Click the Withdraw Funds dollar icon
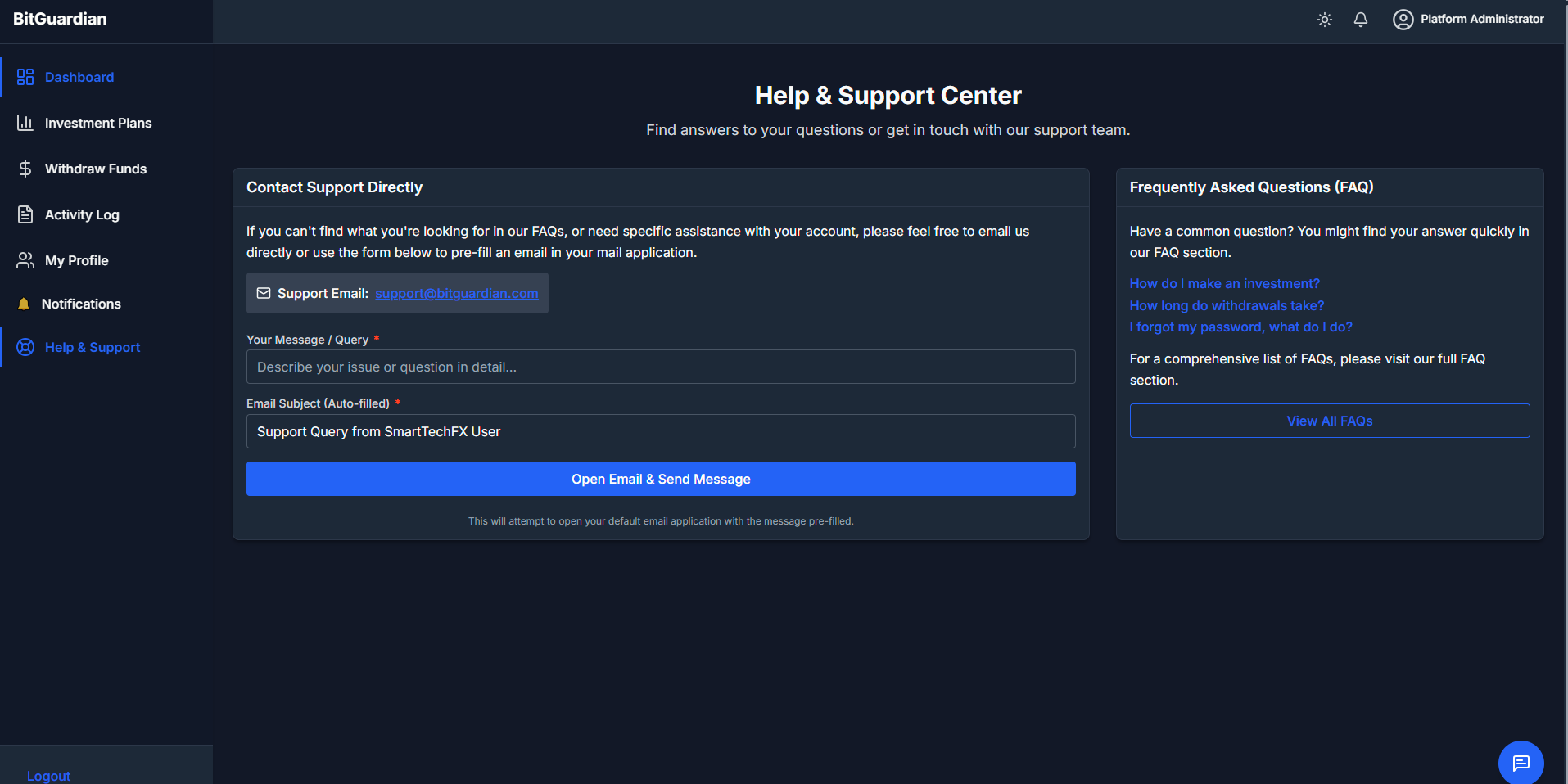This screenshot has width=1568, height=784. pos(25,169)
